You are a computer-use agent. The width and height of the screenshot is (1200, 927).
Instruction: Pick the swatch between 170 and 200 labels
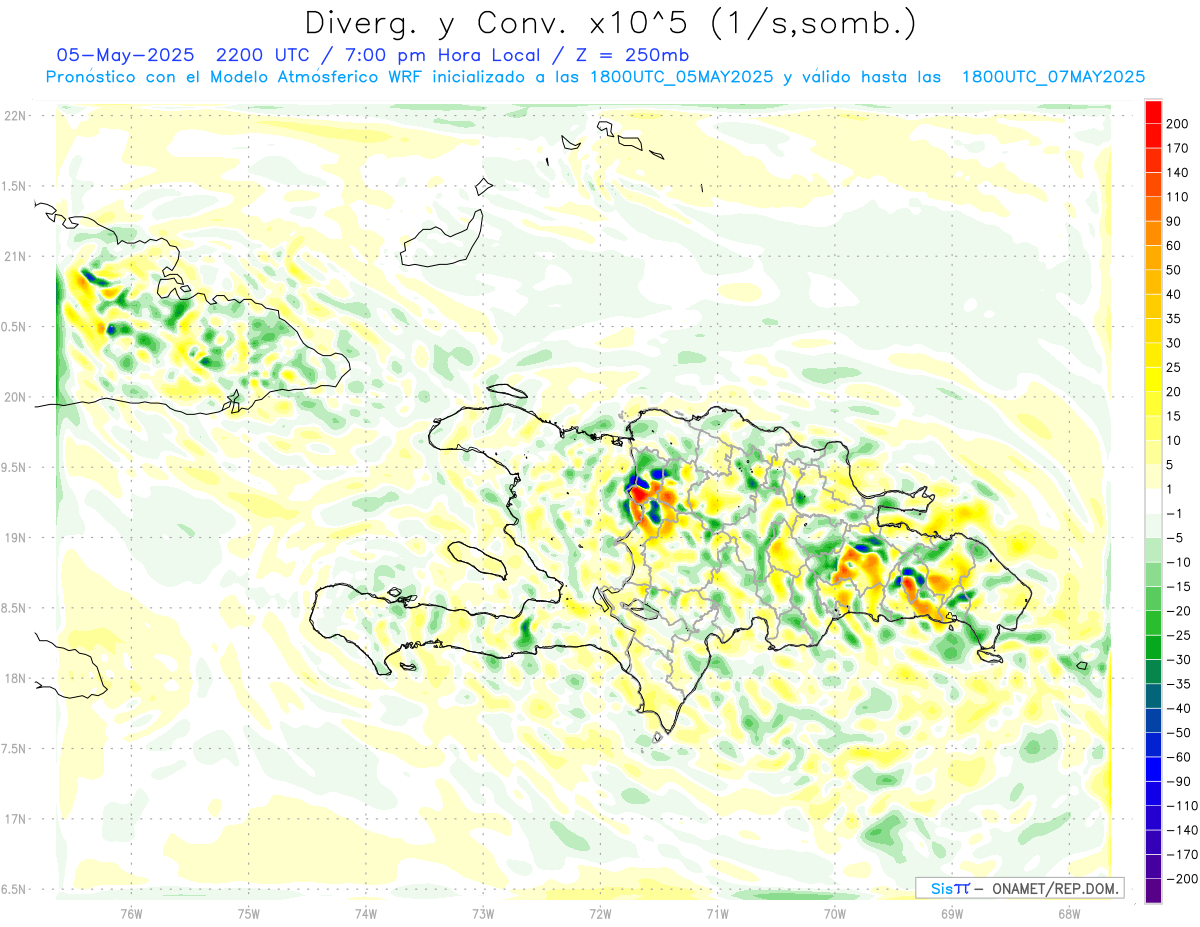click(1153, 136)
